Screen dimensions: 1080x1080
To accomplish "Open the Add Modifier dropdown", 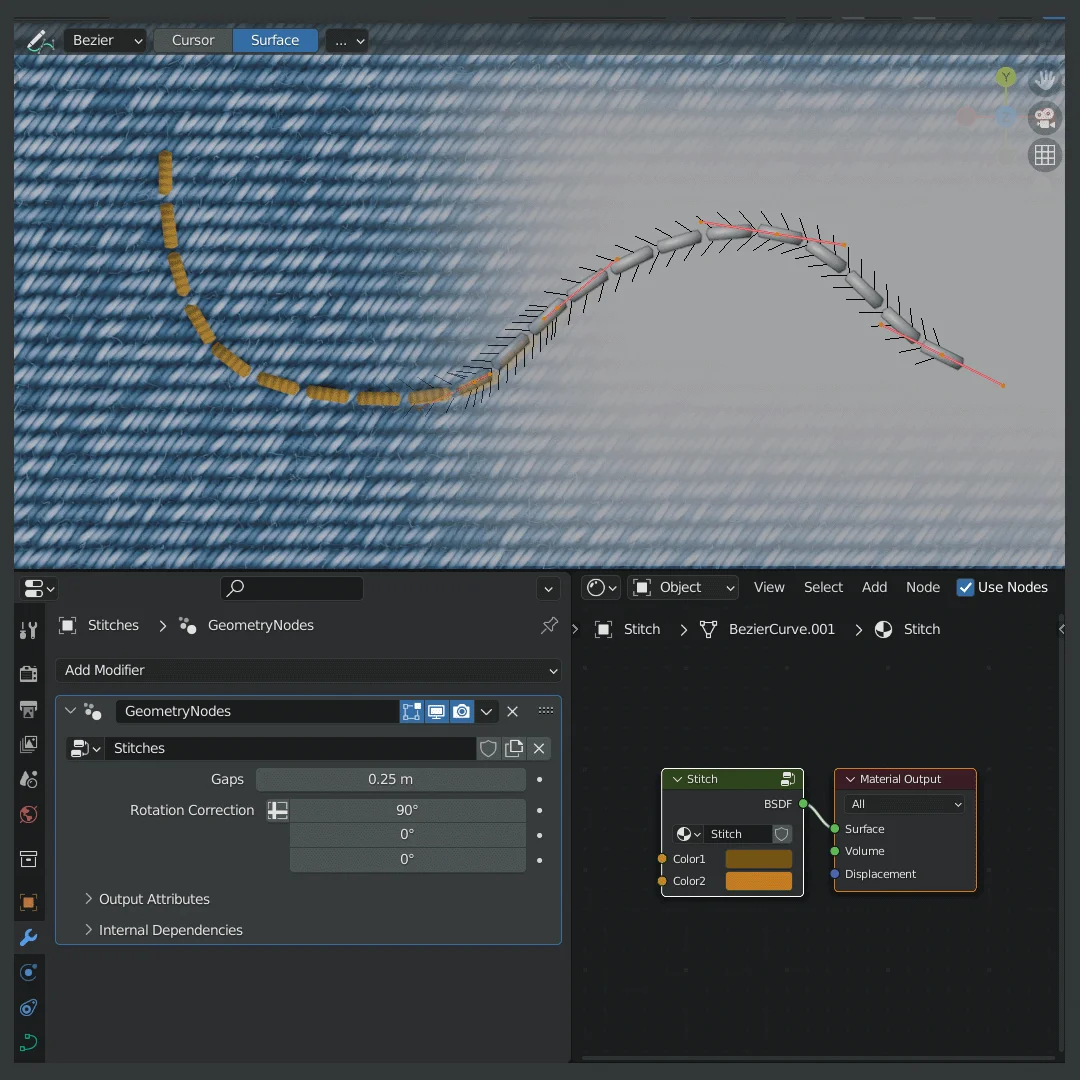I will [x=308, y=670].
